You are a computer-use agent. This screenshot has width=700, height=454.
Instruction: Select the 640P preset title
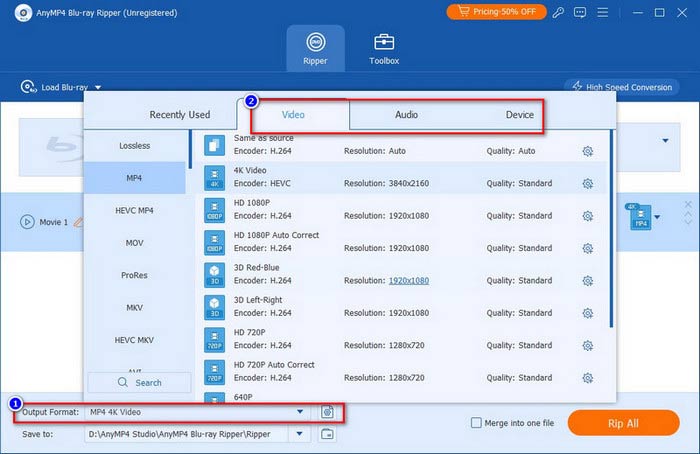[x=243, y=397]
